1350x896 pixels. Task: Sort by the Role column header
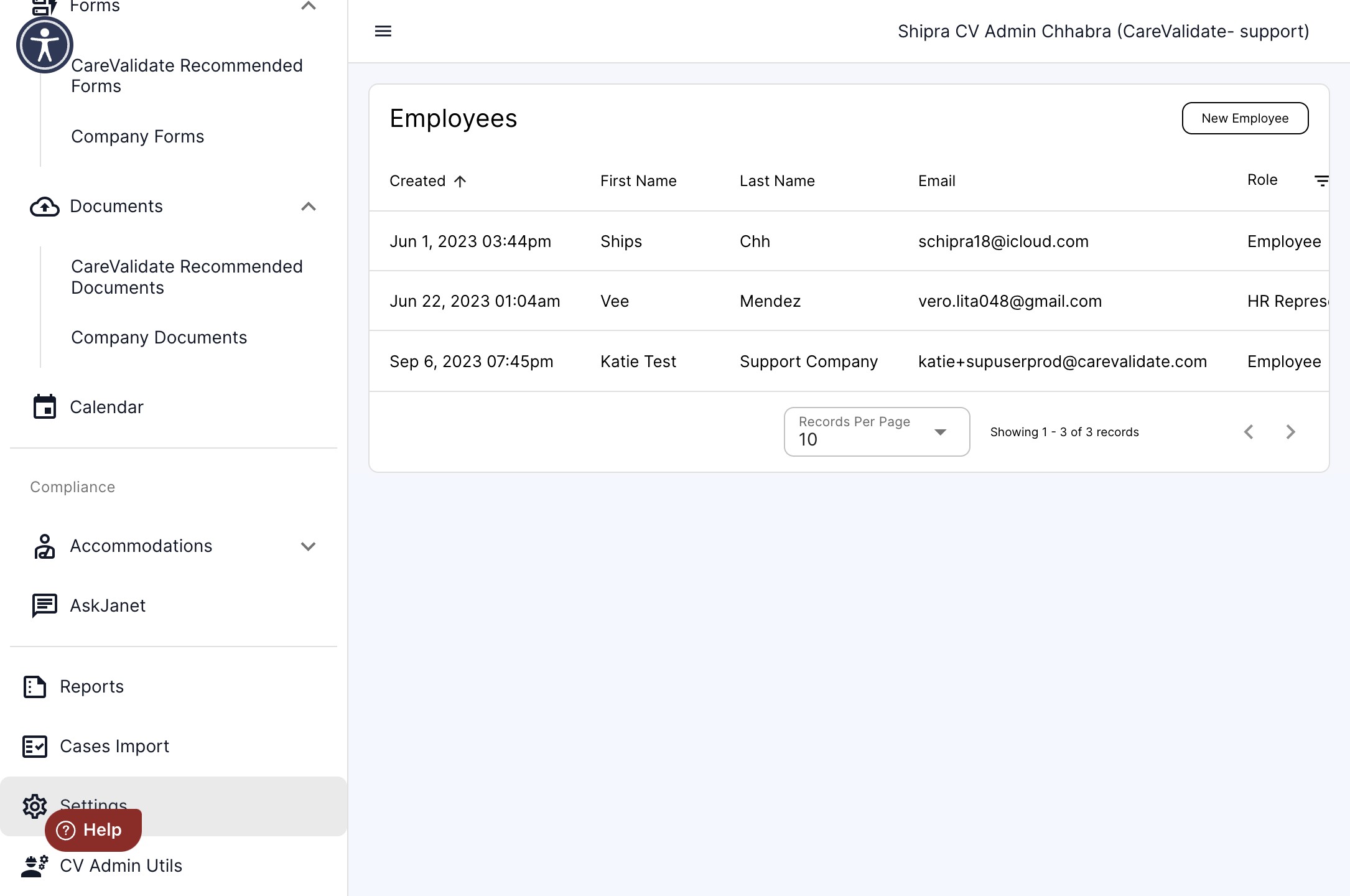point(1262,180)
